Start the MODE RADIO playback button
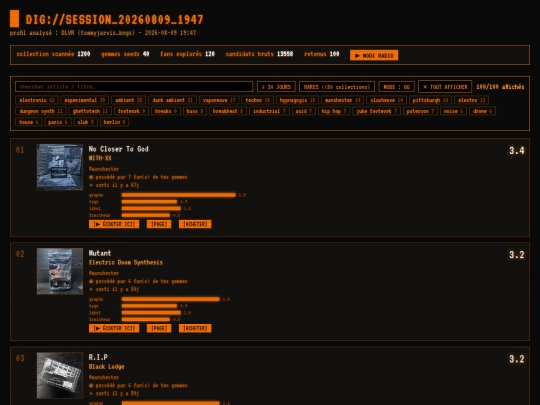The width and height of the screenshot is (540, 405). (x=374, y=55)
